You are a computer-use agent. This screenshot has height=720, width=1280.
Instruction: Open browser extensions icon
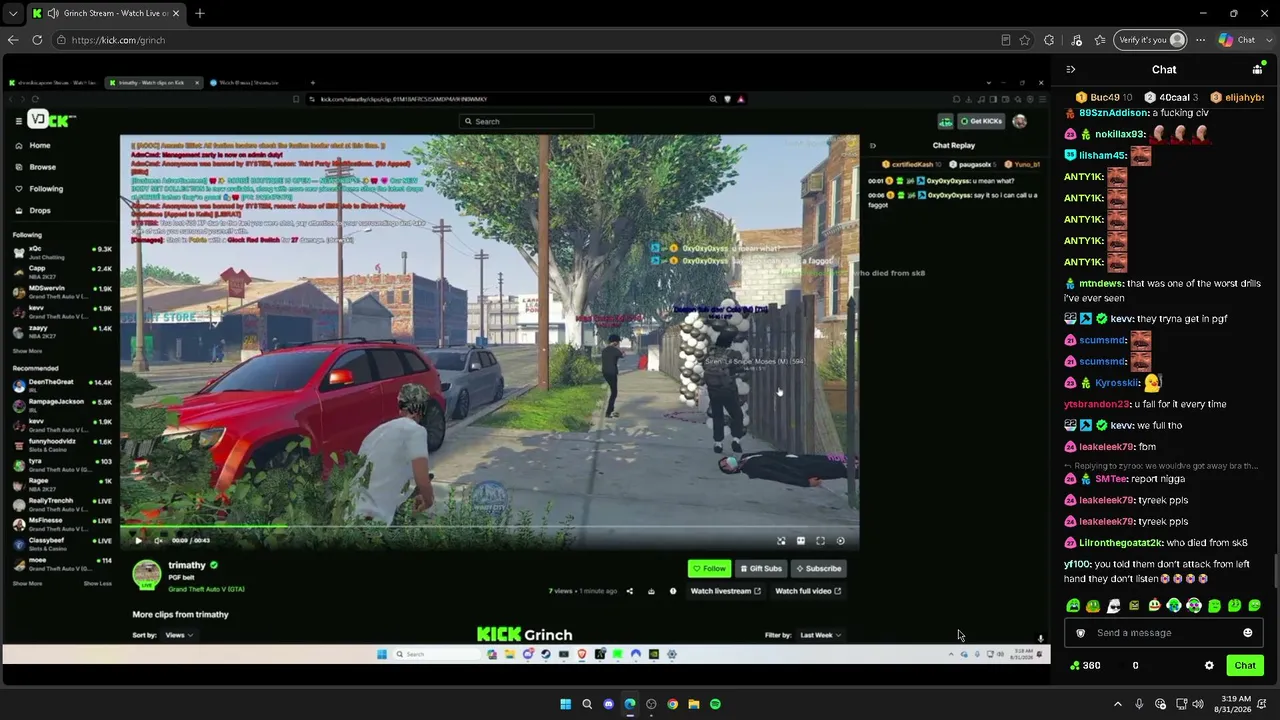click(1049, 40)
